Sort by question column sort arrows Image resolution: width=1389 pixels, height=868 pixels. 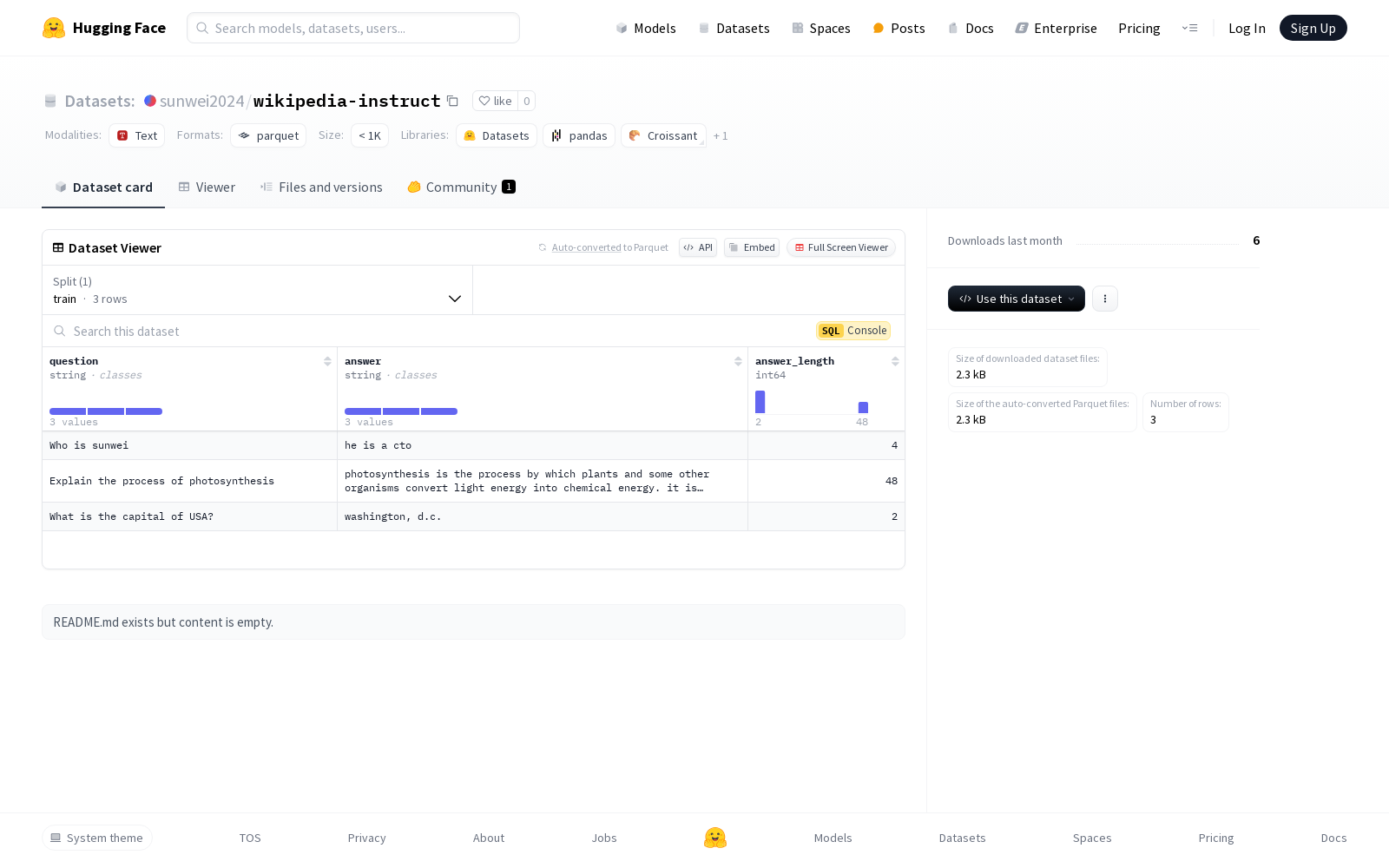click(327, 361)
